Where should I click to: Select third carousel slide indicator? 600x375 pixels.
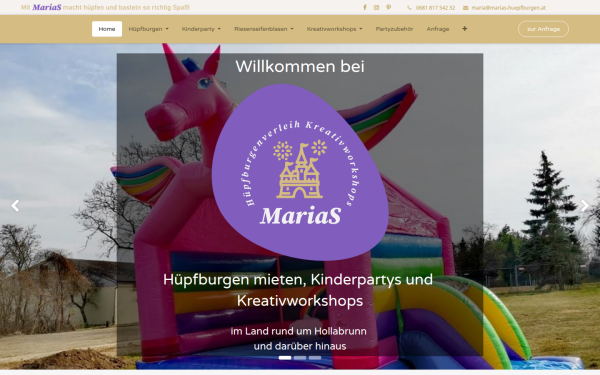(315, 358)
